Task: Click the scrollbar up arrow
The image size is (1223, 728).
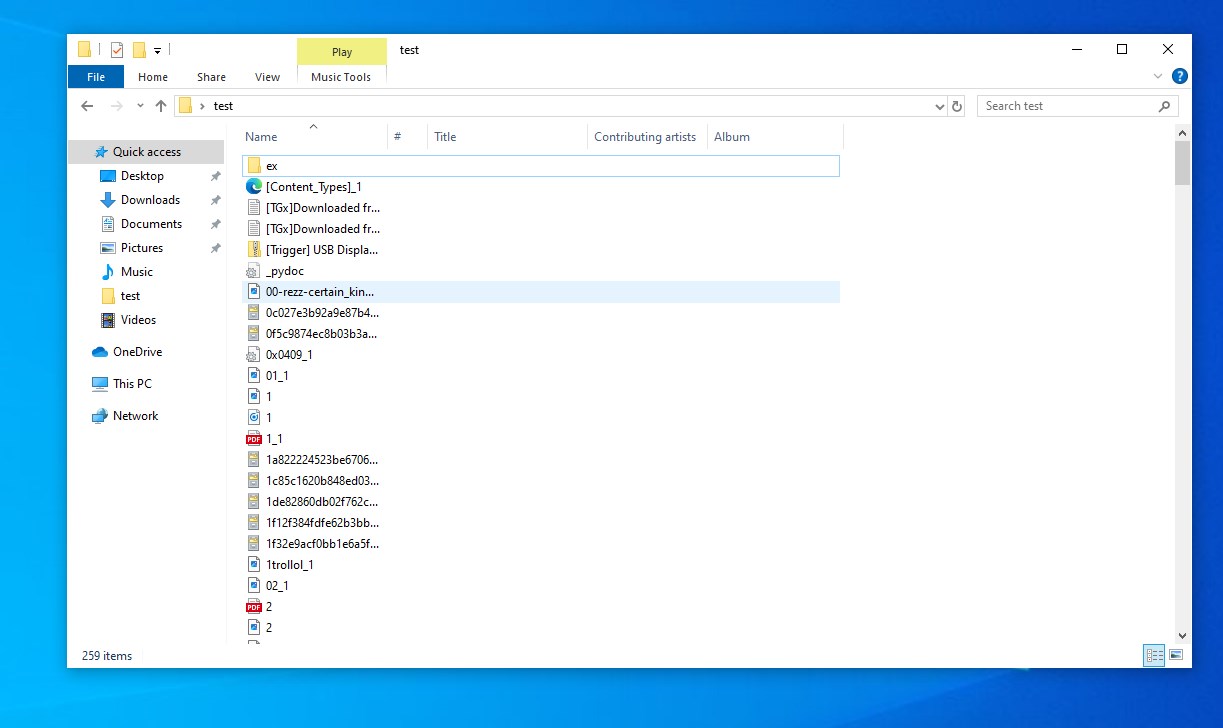Action: pos(1183,133)
